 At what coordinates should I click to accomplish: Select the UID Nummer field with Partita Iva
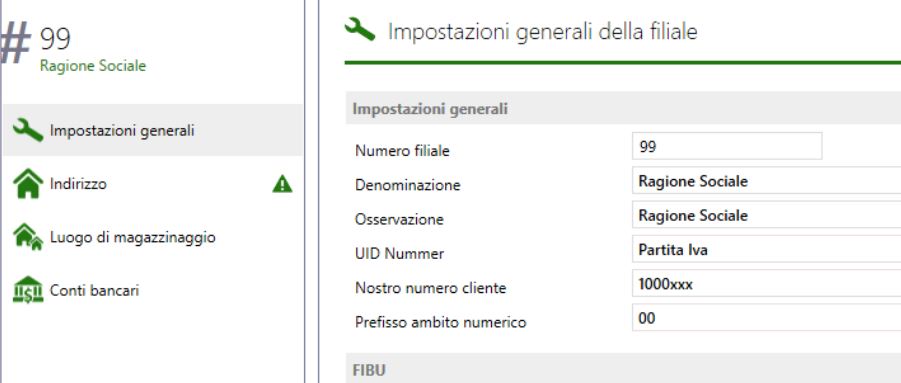click(767, 250)
